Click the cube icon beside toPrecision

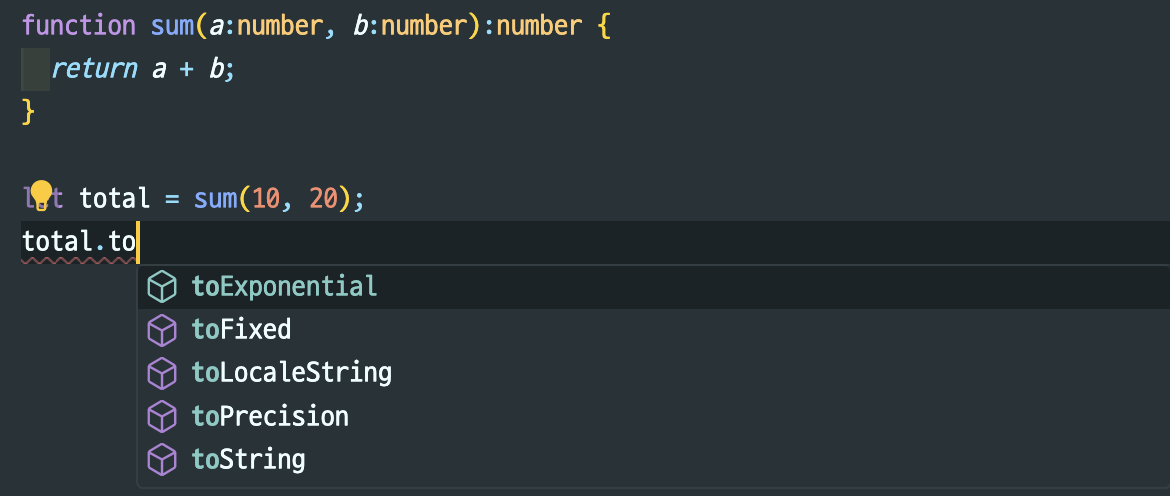point(162,417)
